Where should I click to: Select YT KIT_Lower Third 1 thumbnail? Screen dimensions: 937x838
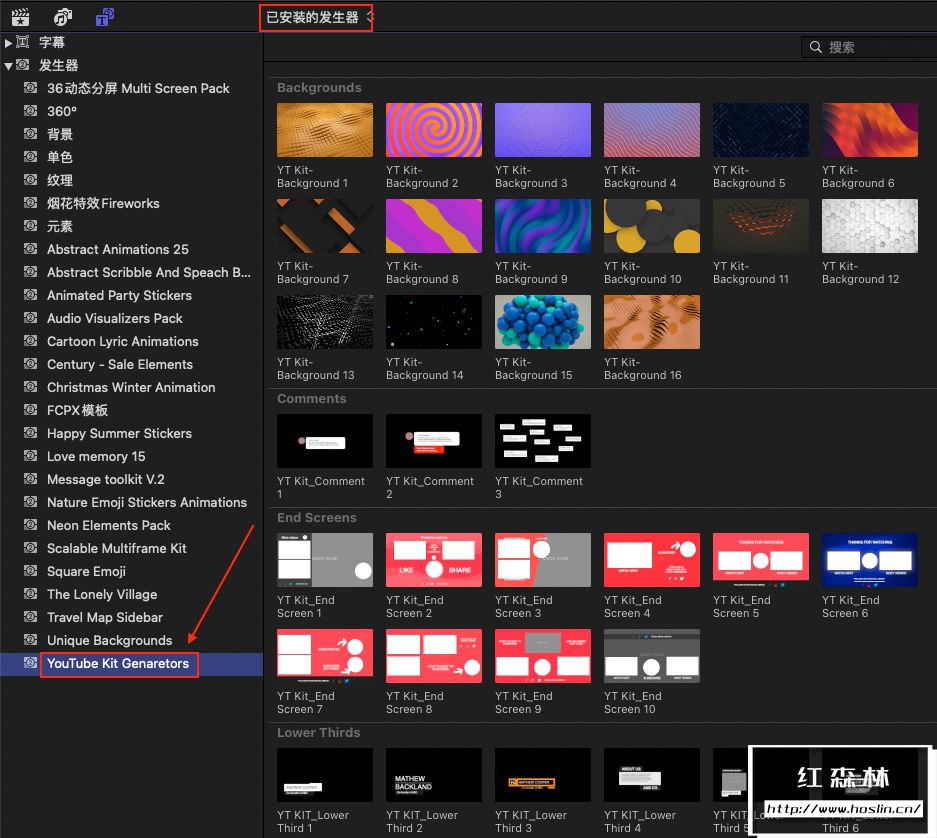click(324, 775)
